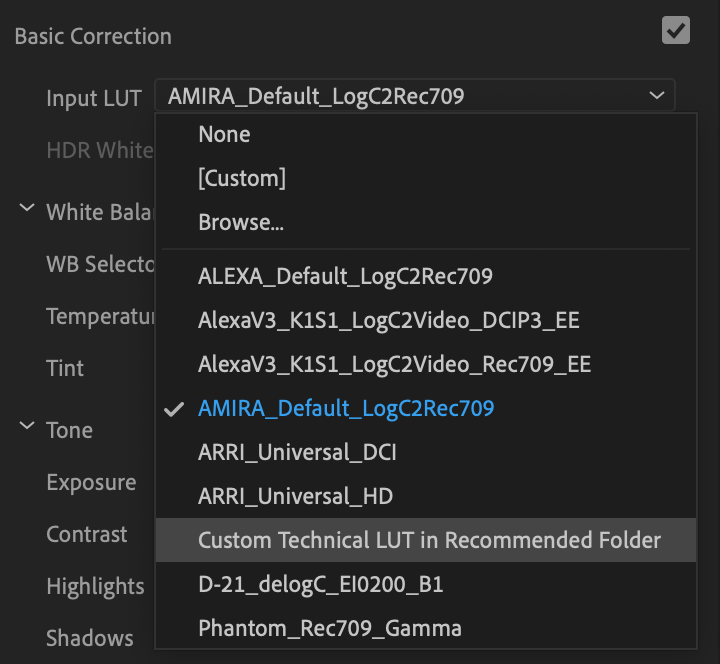This screenshot has width=720, height=664.
Task: Choose the [Custom] LUT option
Action: click(426, 178)
